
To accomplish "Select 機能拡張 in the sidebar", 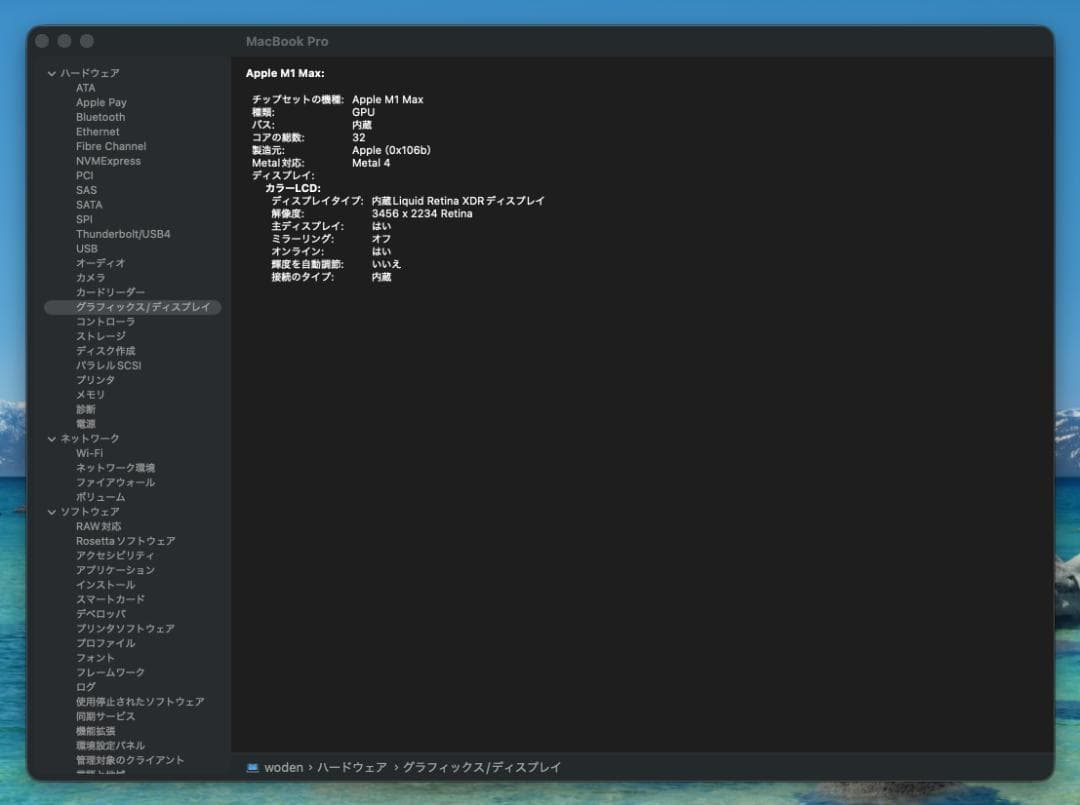I will [95, 731].
